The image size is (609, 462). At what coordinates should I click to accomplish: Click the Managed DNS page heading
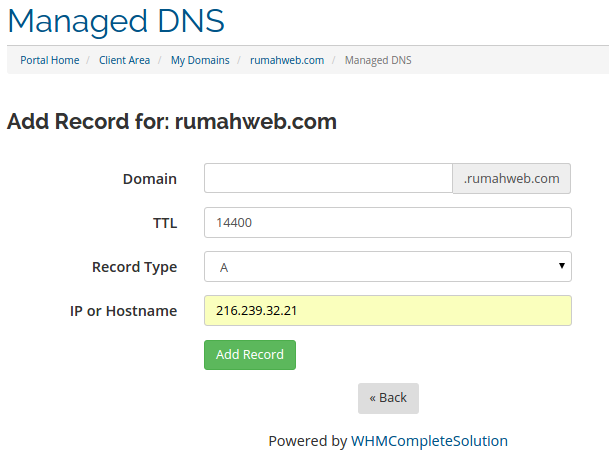[116, 21]
